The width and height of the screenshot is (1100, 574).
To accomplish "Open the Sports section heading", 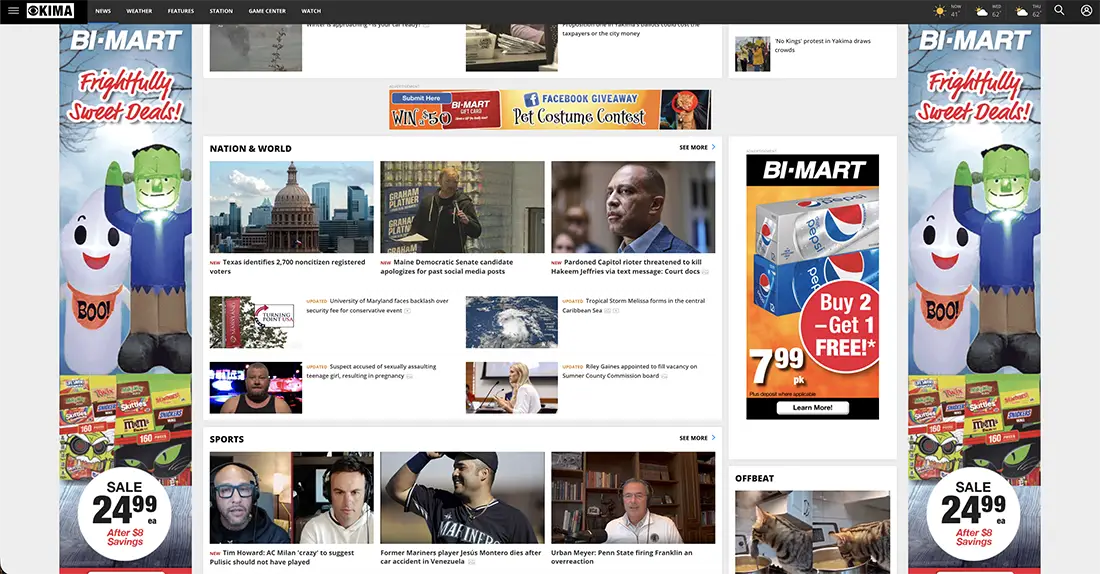I will pyautogui.click(x=227, y=439).
